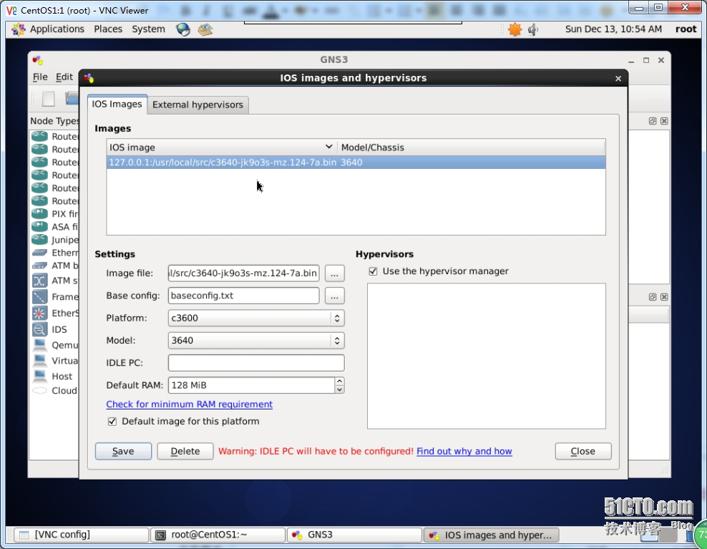Select the Host node icon

[40, 376]
